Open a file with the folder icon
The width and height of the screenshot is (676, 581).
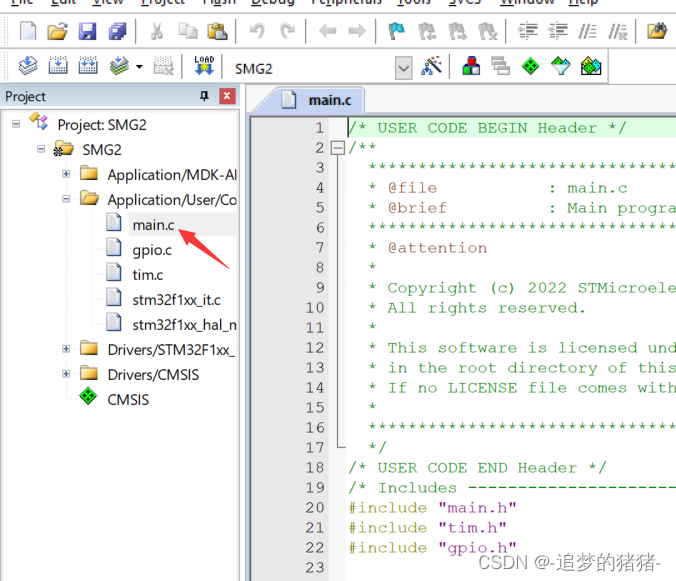click(57, 31)
